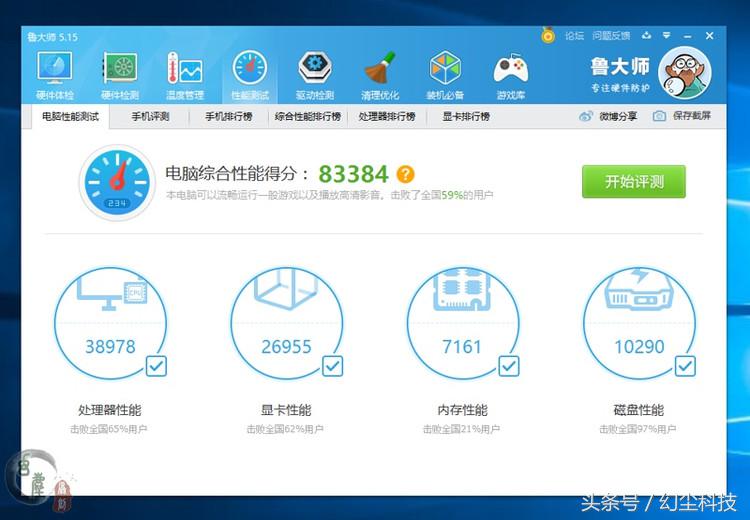Open the 硬件检测 hardware detection icon

(x=120, y=76)
